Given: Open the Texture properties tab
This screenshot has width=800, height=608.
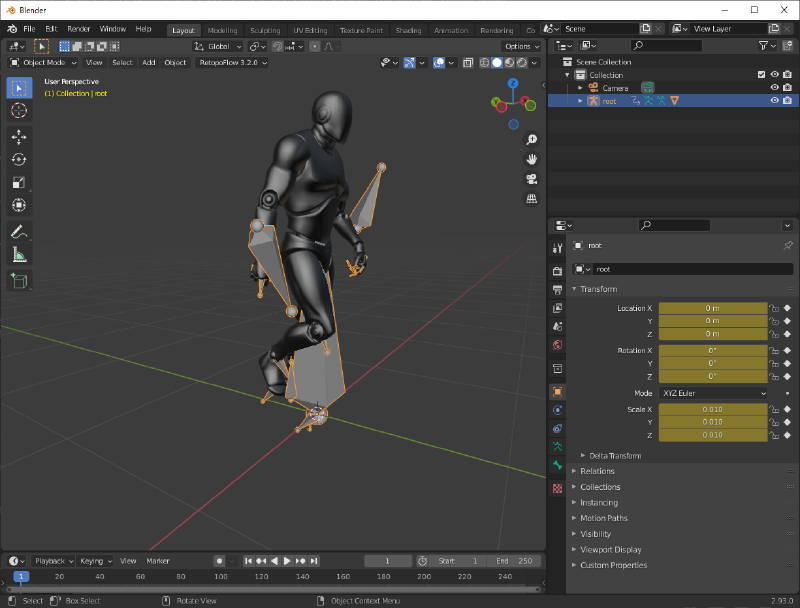Looking at the screenshot, I should pyautogui.click(x=557, y=489).
